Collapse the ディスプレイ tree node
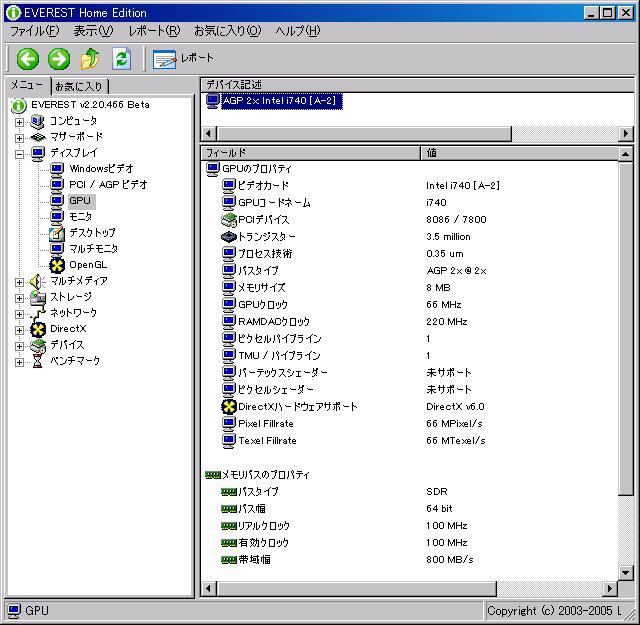The height and width of the screenshot is (625, 640). pos(19,154)
